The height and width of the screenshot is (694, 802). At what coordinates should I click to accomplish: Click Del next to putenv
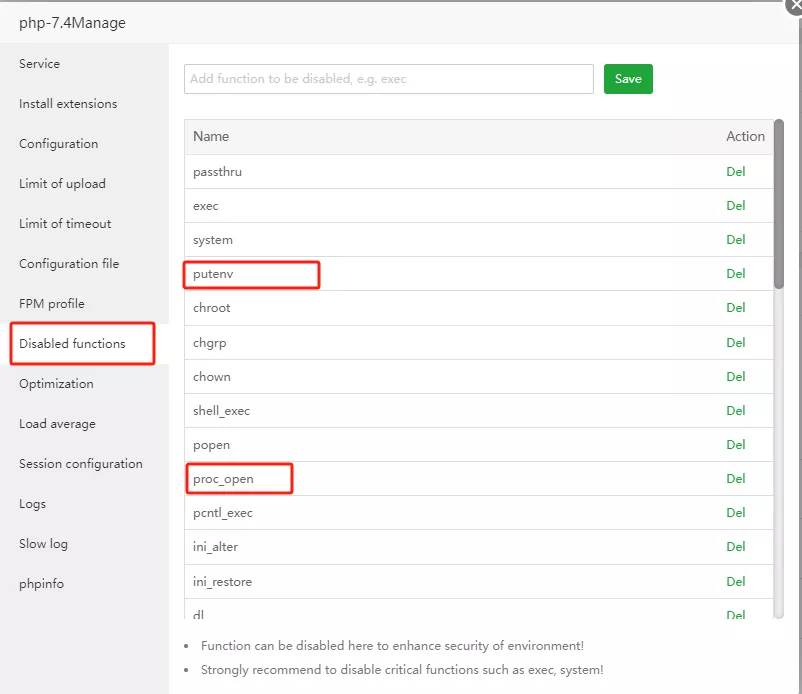(736, 274)
